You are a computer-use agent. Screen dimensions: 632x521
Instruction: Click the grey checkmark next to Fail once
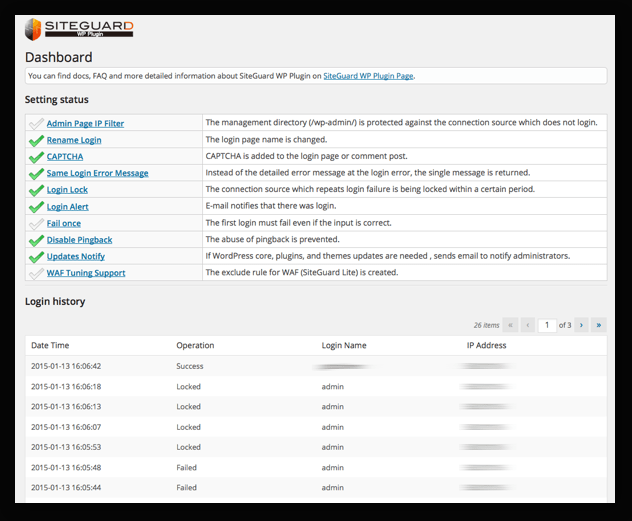[x=36, y=223]
